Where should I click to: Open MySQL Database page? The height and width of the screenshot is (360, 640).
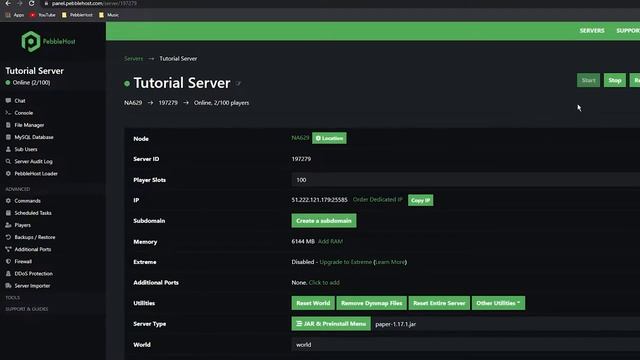[34, 137]
